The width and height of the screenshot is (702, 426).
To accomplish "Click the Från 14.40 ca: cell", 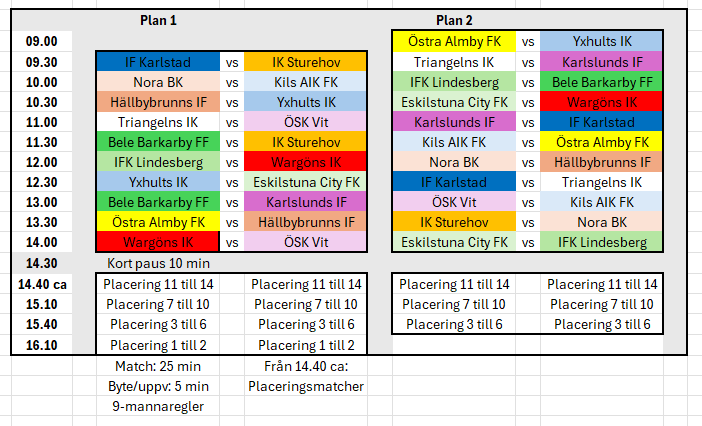I will click(306, 366).
